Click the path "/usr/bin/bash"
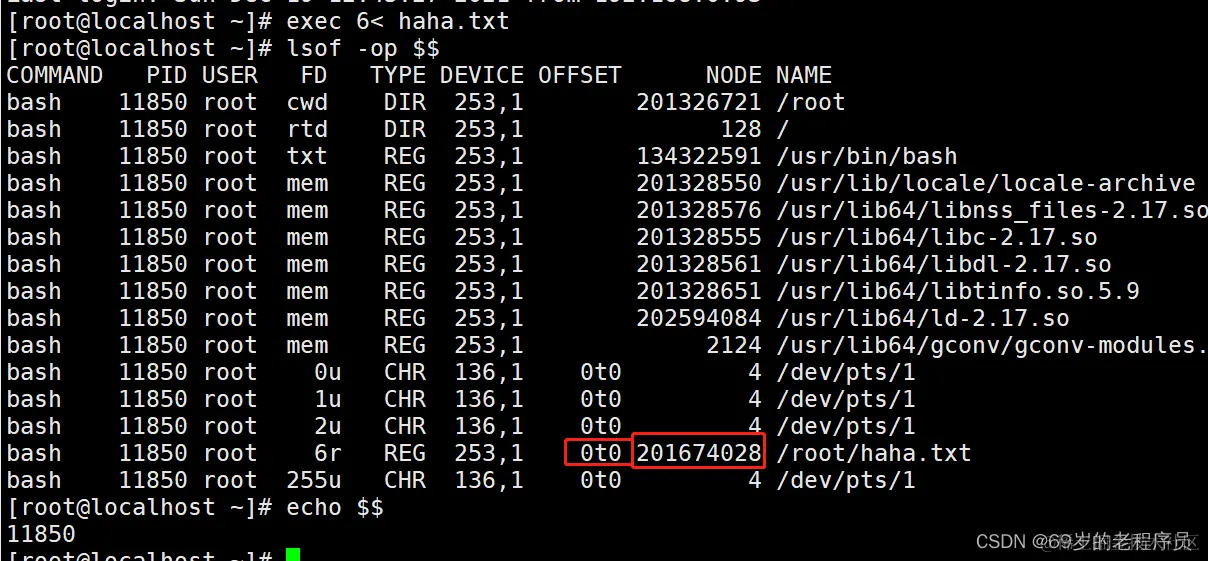Viewport: 1208px width, 561px height. 867,156
